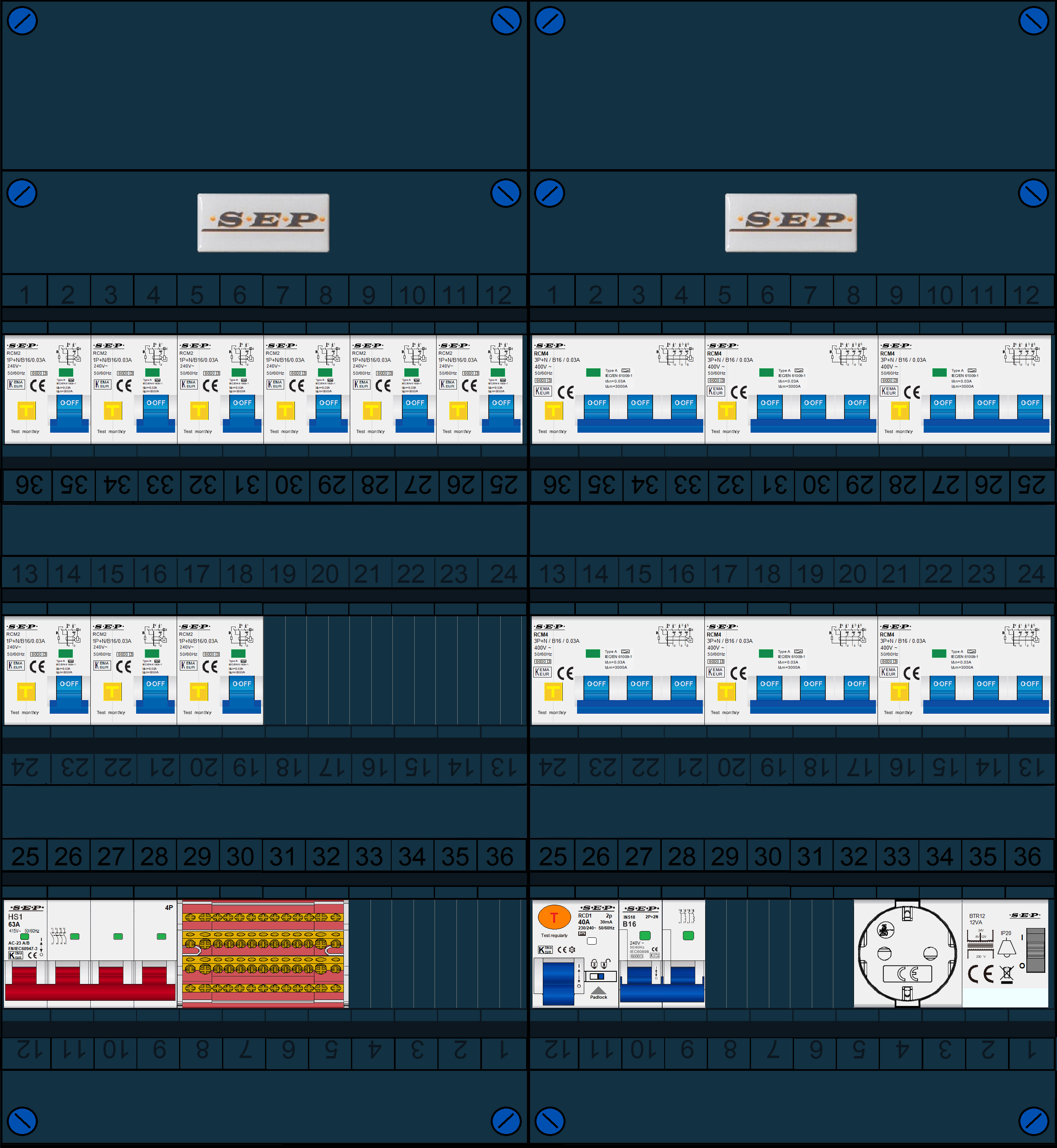Image resolution: width=1057 pixels, height=1148 pixels.
Task: Click the transformer winding diagram on BTR12
Action: [x=979, y=944]
